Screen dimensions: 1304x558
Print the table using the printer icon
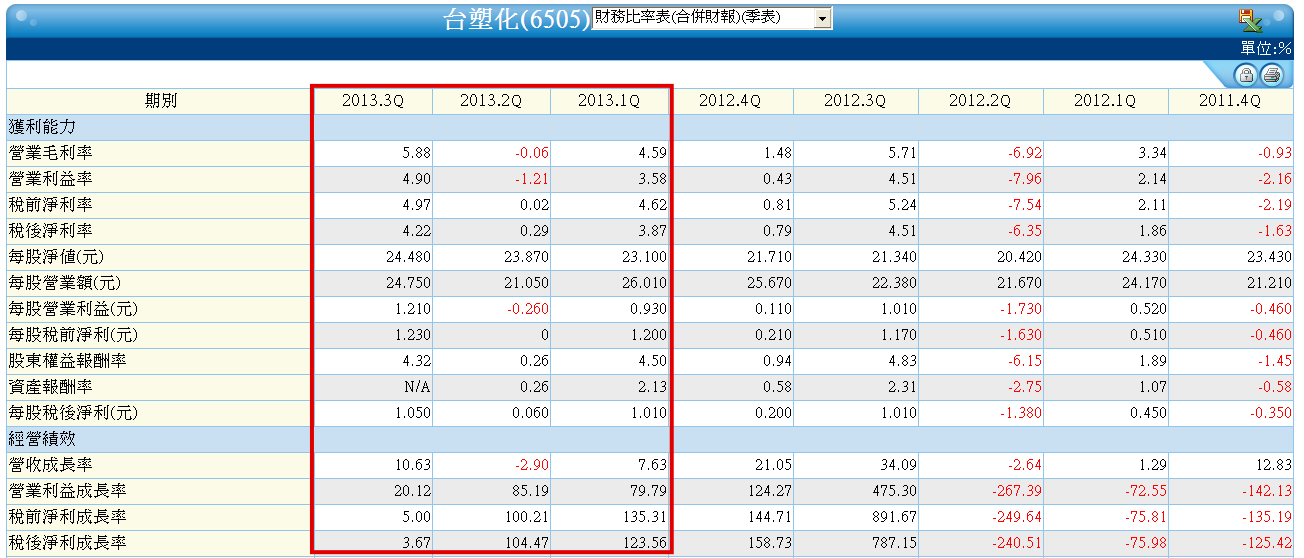(1271, 75)
